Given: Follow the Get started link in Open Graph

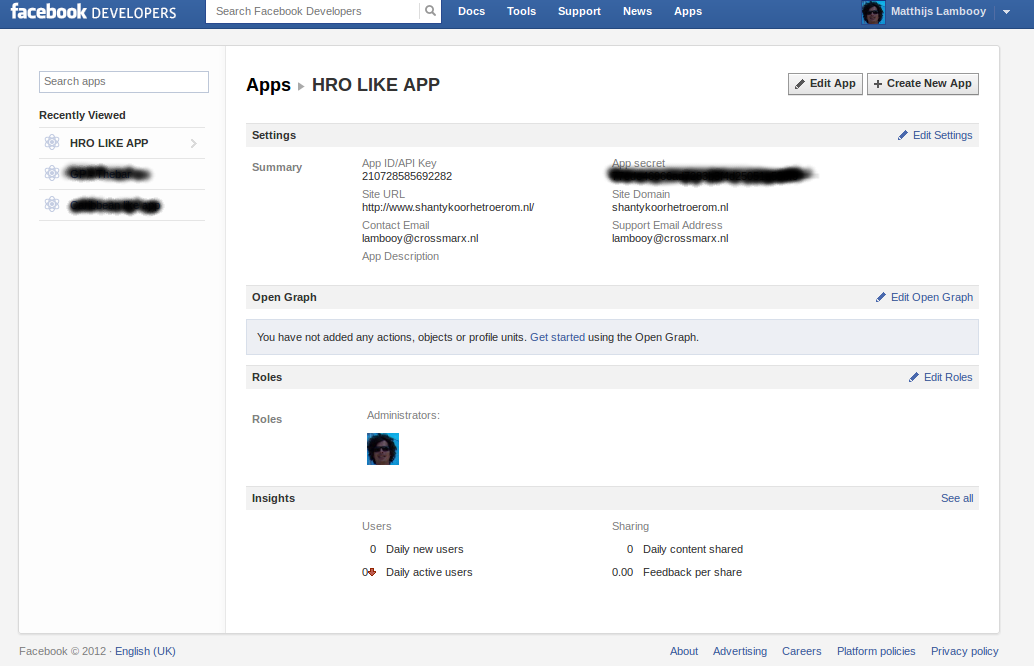Looking at the screenshot, I should (x=557, y=337).
